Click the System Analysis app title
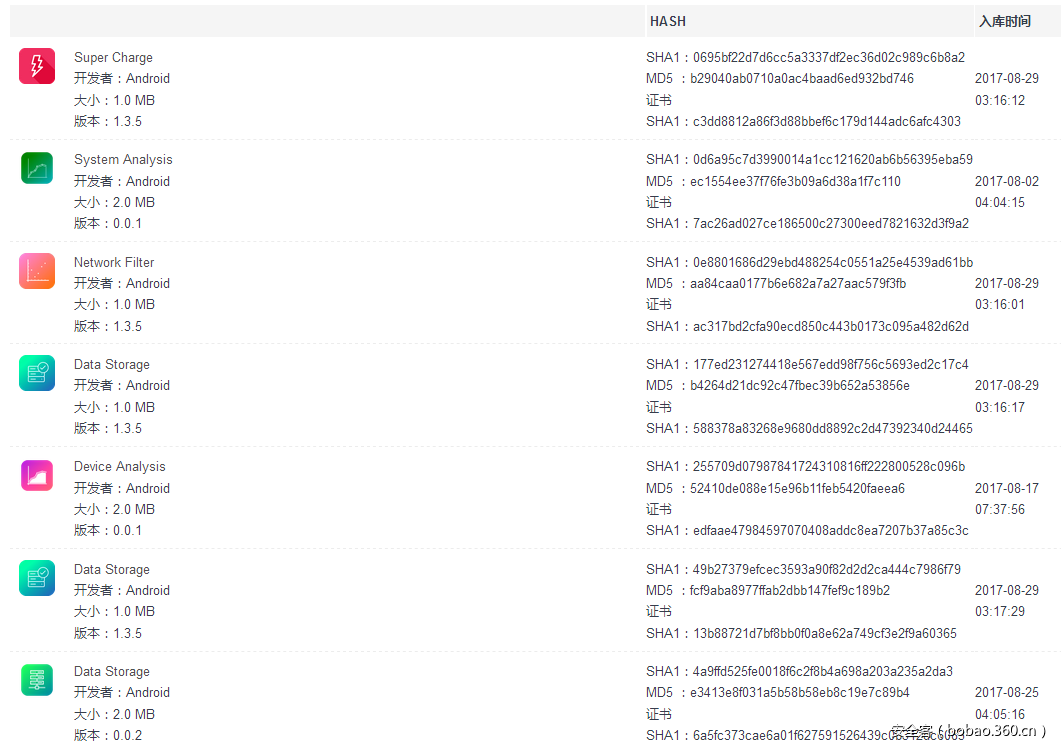This screenshot has height=749, width=1061. click(123, 160)
